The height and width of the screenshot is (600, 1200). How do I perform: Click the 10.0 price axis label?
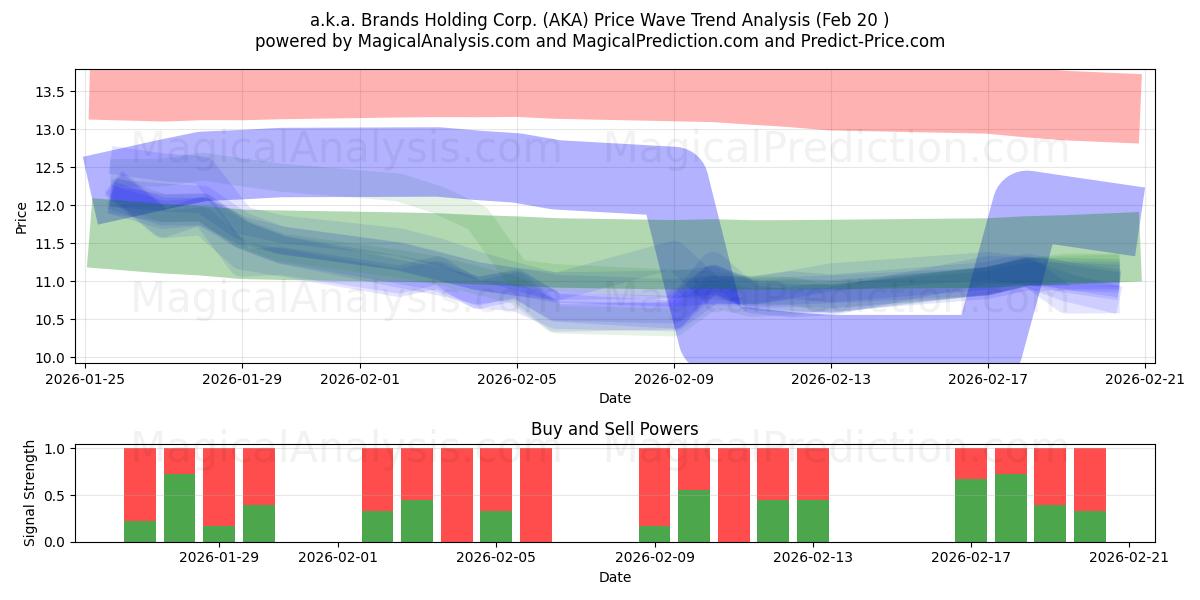[x=50, y=358]
